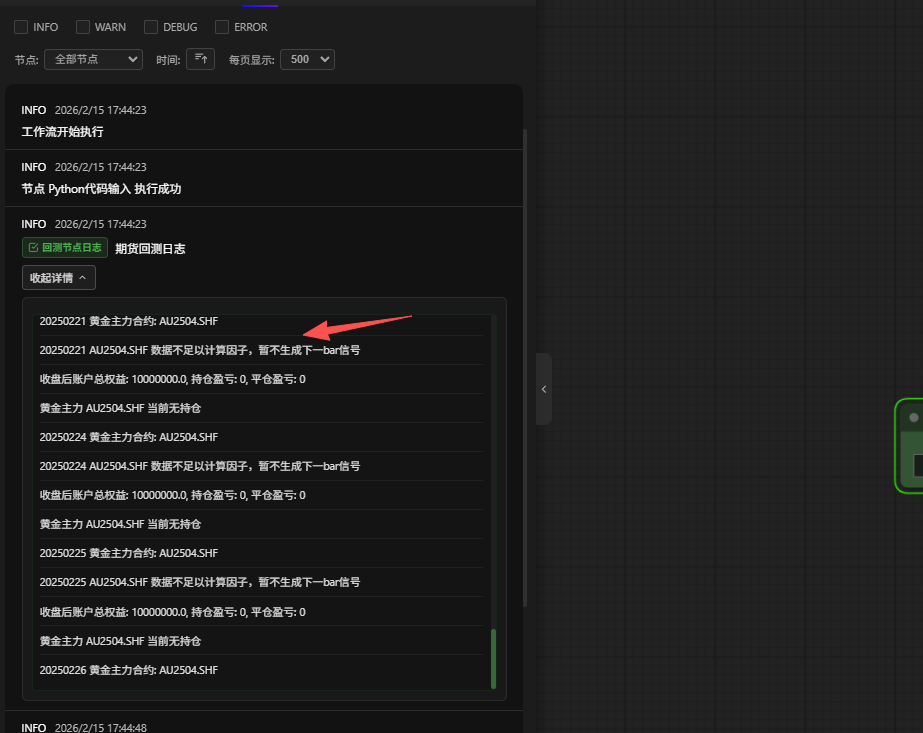The width and height of the screenshot is (923, 733).
Task: Click the green node on the canvas
Action: pyautogui.click(x=909, y=446)
